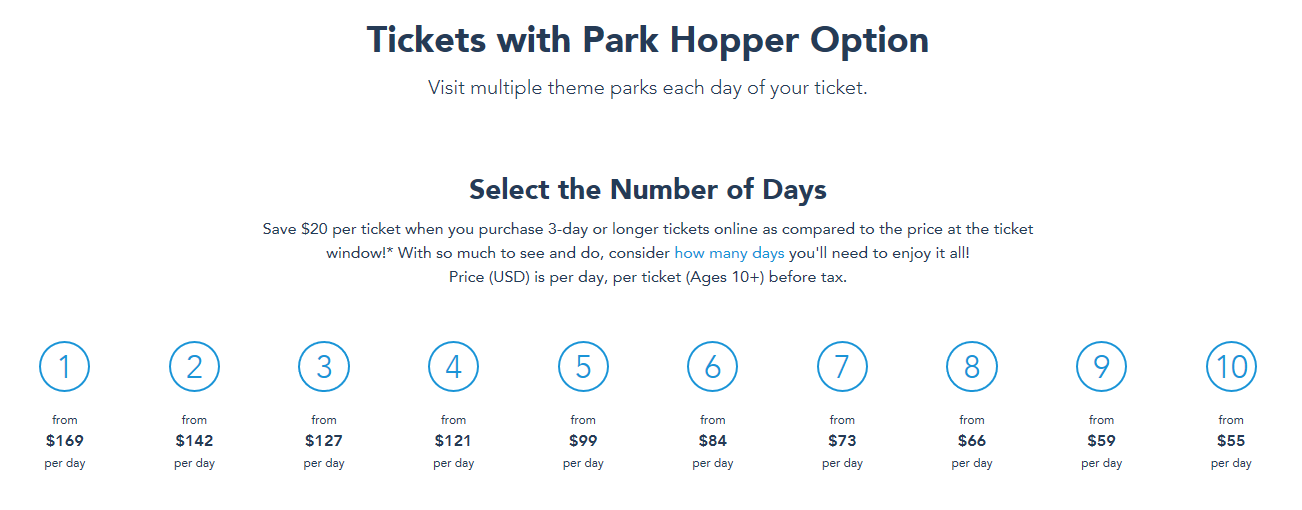Select the 10-day circle icon
The height and width of the screenshot is (510, 1302).
point(1231,367)
